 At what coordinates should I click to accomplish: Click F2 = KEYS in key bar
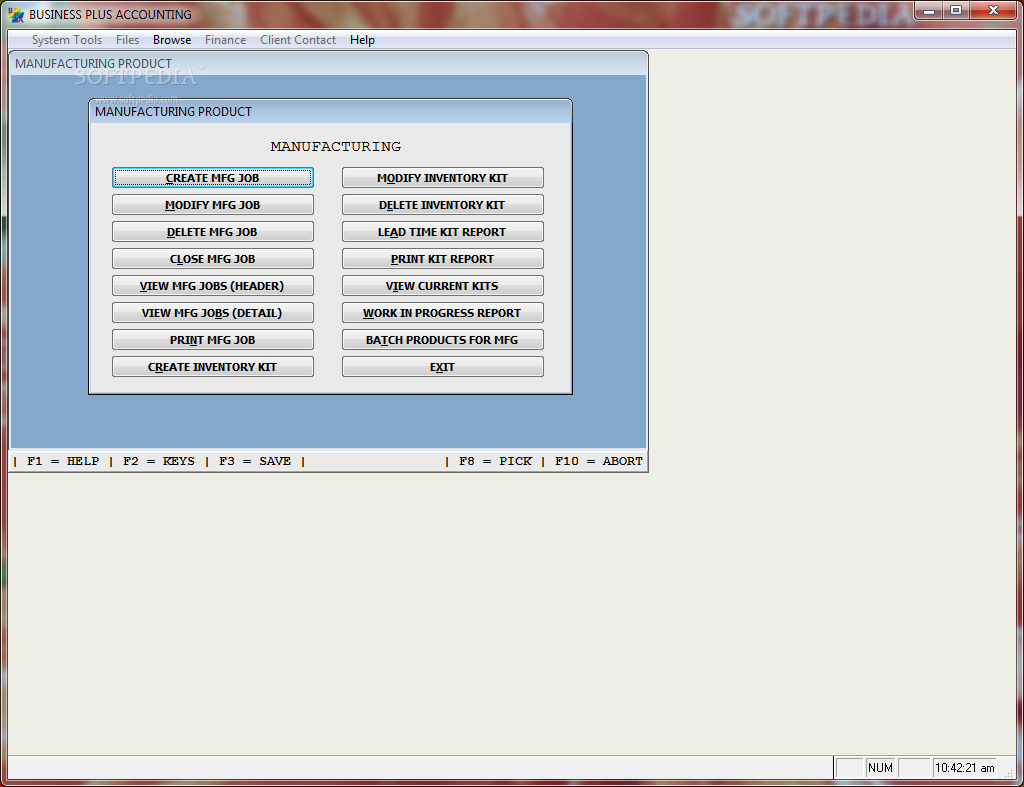coord(159,461)
